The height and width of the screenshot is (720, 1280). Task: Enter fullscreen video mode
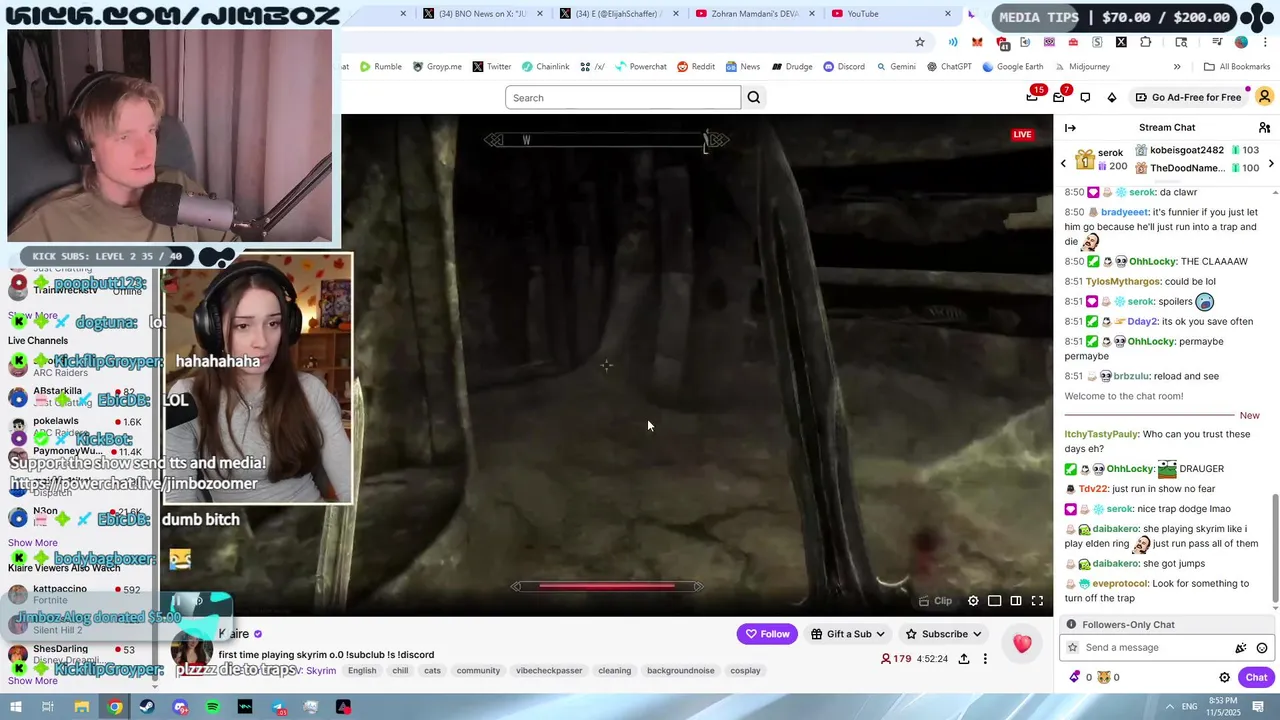[x=1037, y=601]
